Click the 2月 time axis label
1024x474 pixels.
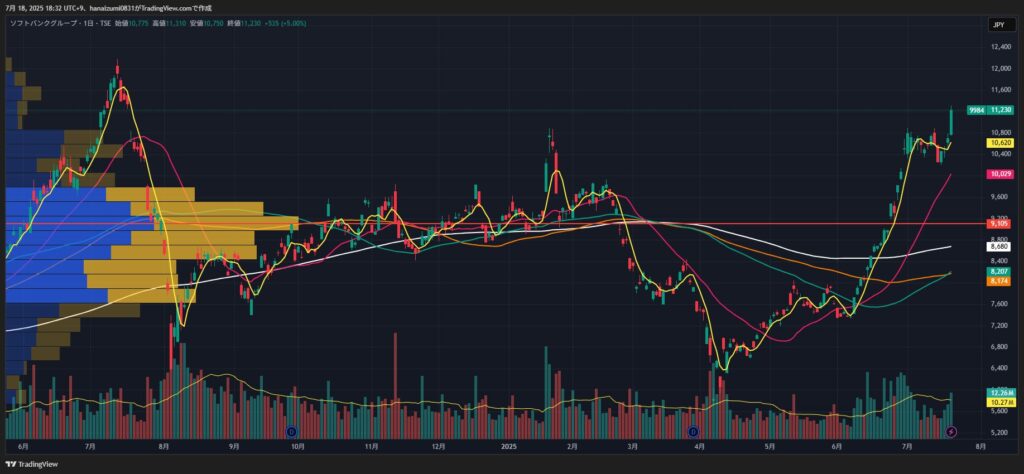coord(573,447)
